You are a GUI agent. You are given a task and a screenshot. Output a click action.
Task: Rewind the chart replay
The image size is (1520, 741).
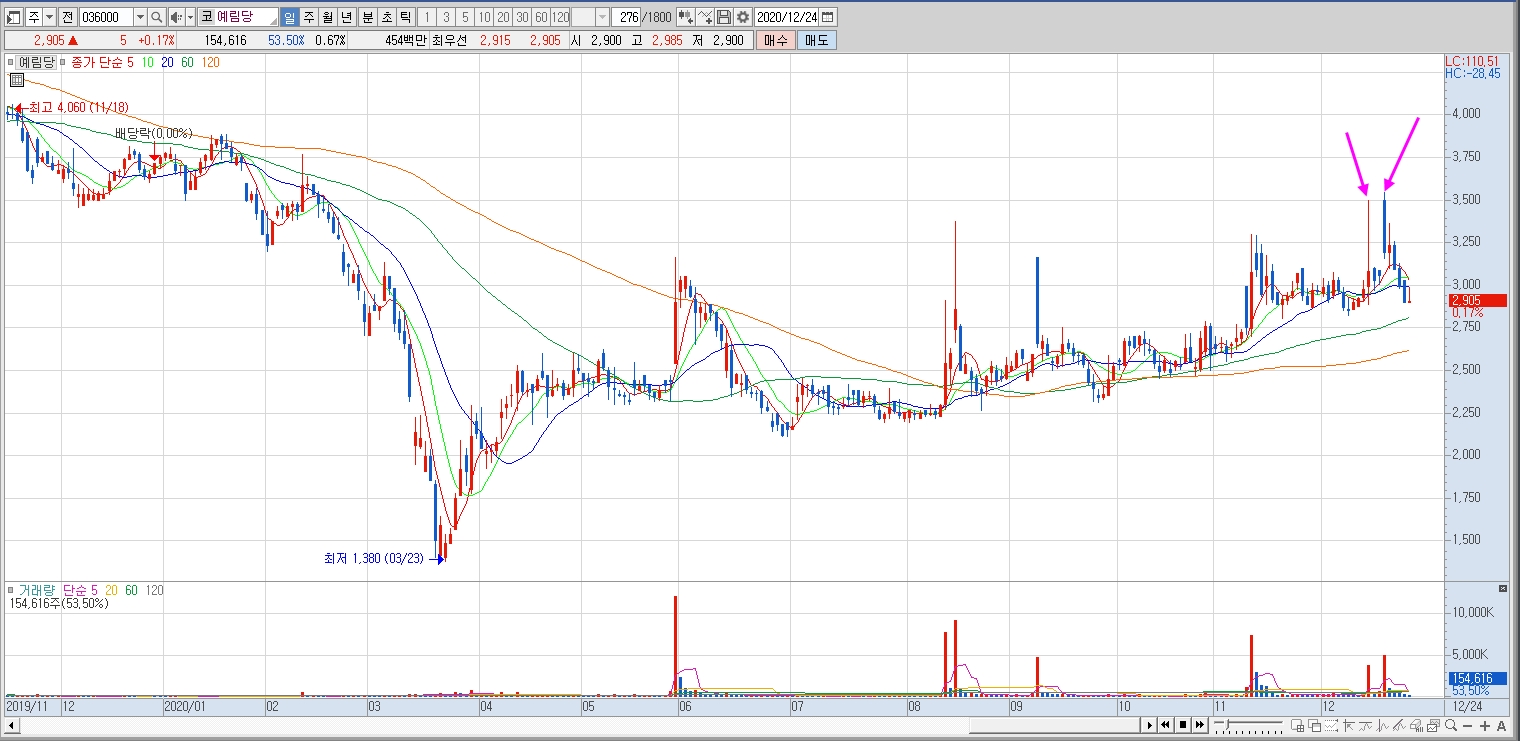(1166, 725)
